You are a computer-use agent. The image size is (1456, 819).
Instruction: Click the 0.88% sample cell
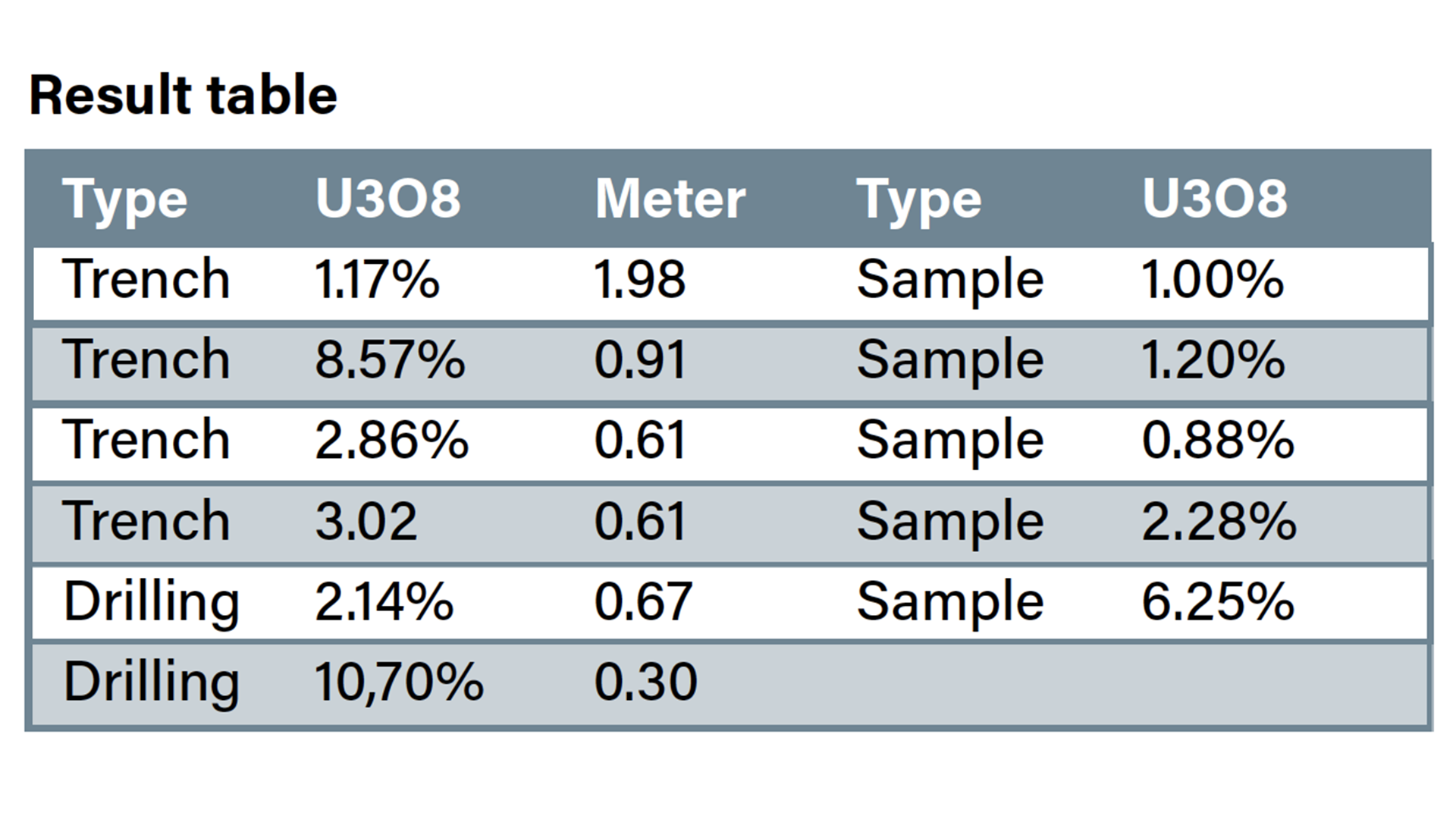[x=1218, y=440]
